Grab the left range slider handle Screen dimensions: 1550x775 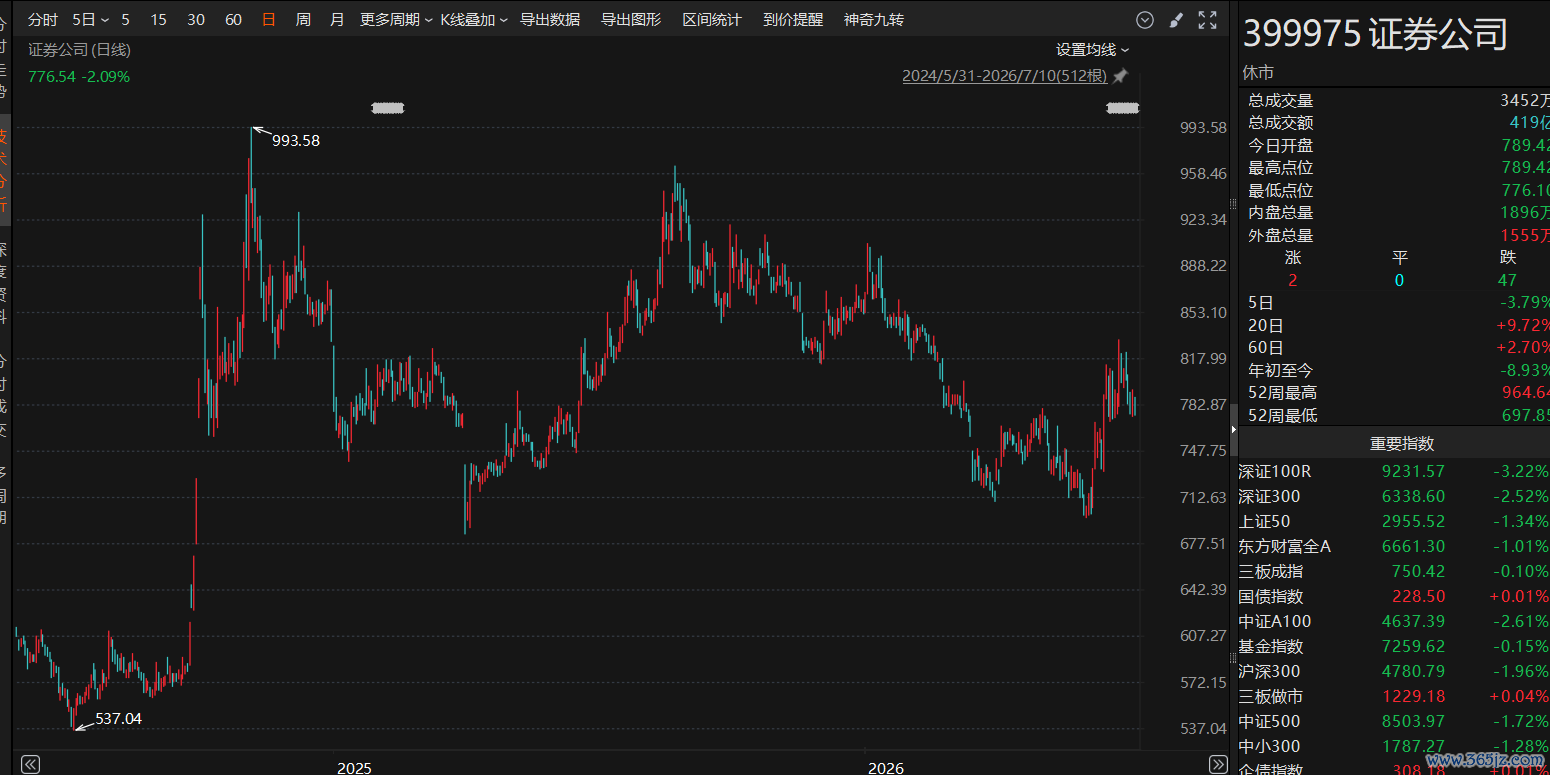click(x=387, y=108)
